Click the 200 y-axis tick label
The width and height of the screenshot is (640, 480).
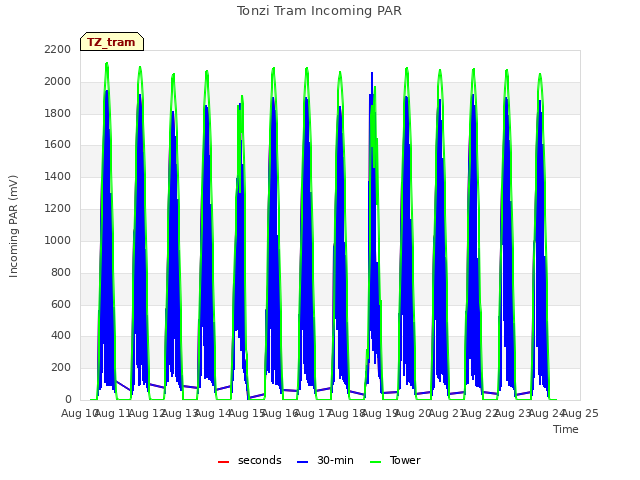click(61, 367)
